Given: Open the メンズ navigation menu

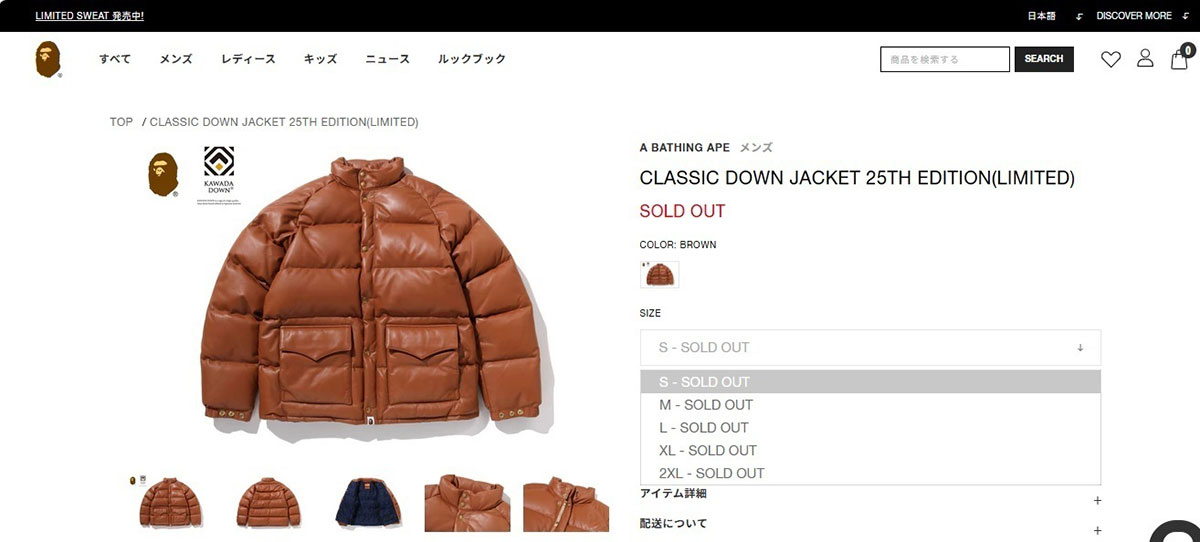Looking at the screenshot, I should [175, 59].
